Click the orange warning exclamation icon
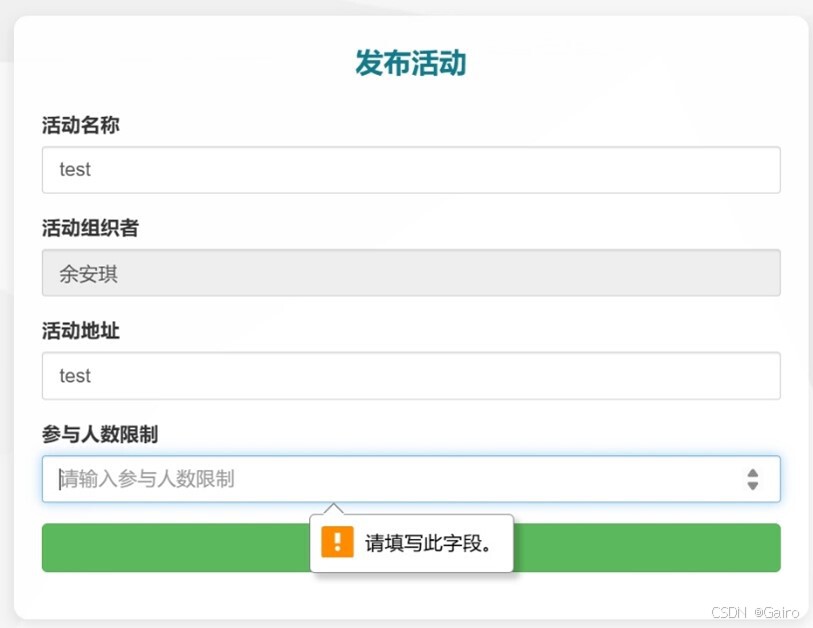 click(x=337, y=542)
